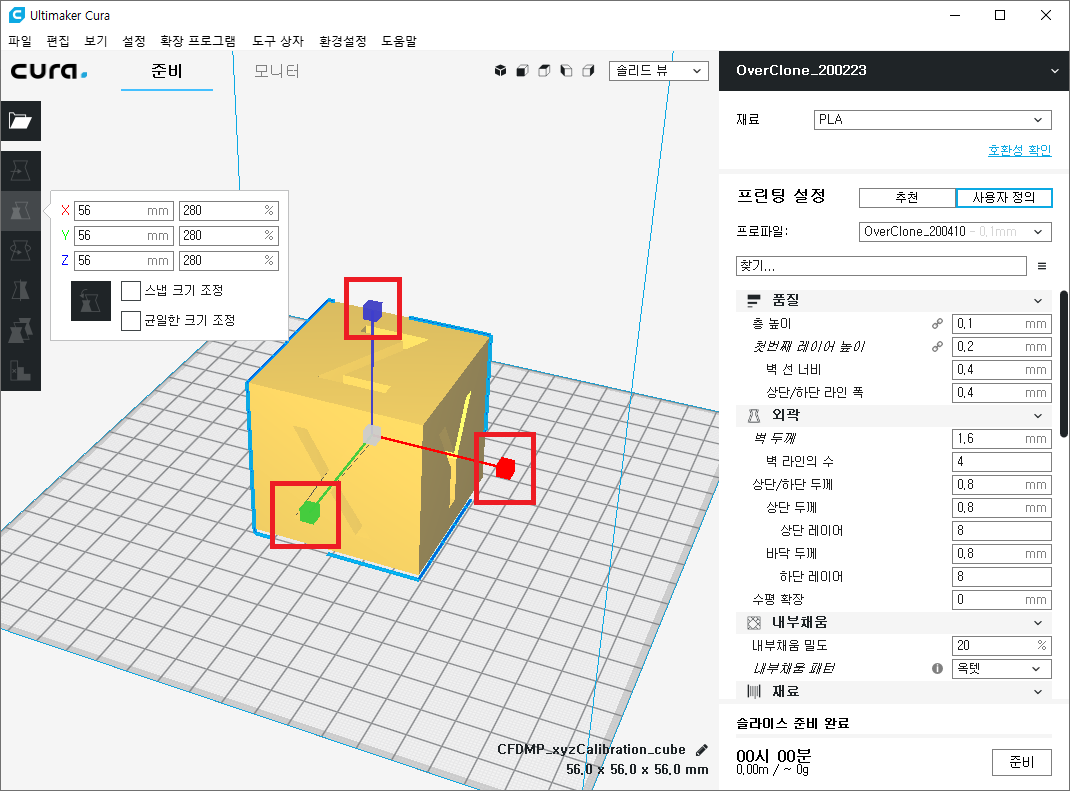Click the 외곽 category icon
Image resolution: width=1070 pixels, height=791 pixels.
753,415
